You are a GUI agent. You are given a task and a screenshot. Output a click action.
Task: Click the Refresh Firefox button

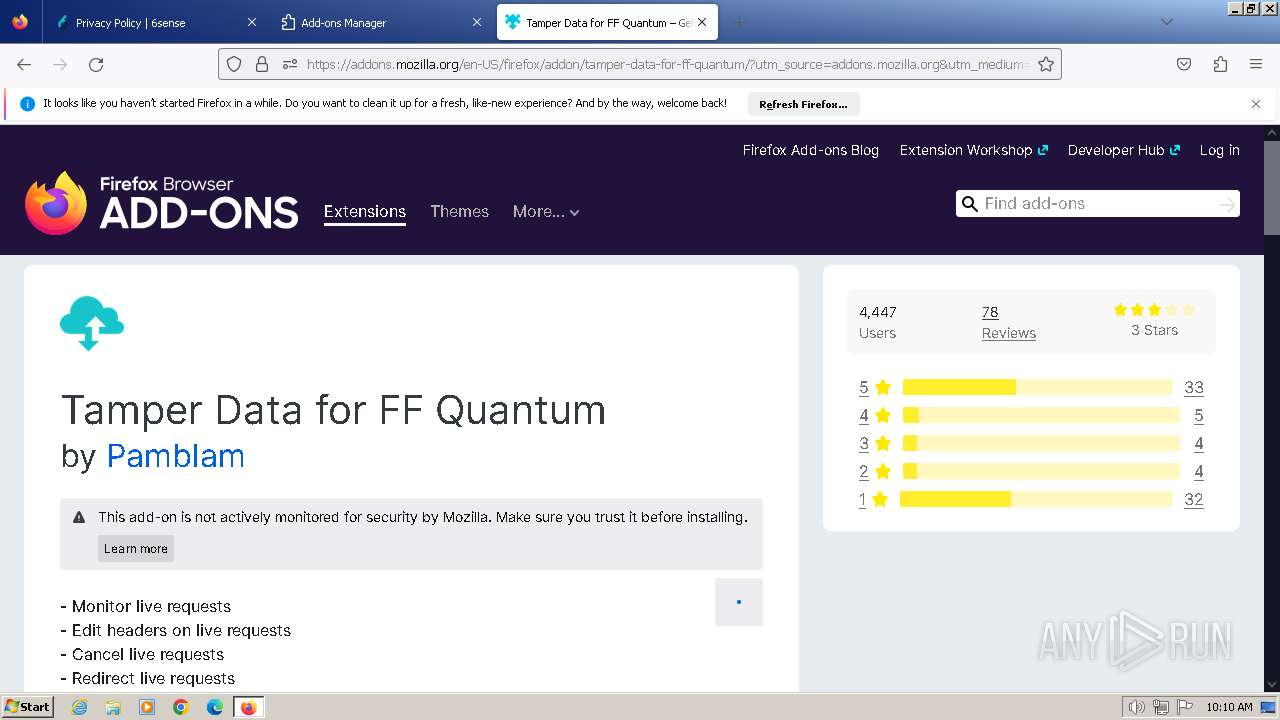[803, 104]
